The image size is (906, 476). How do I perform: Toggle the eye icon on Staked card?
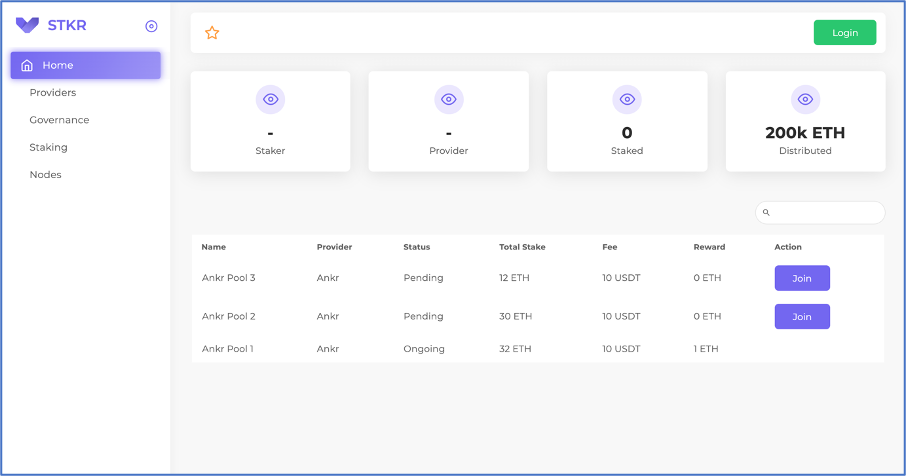pyautogui.click(x=627, y=99)
